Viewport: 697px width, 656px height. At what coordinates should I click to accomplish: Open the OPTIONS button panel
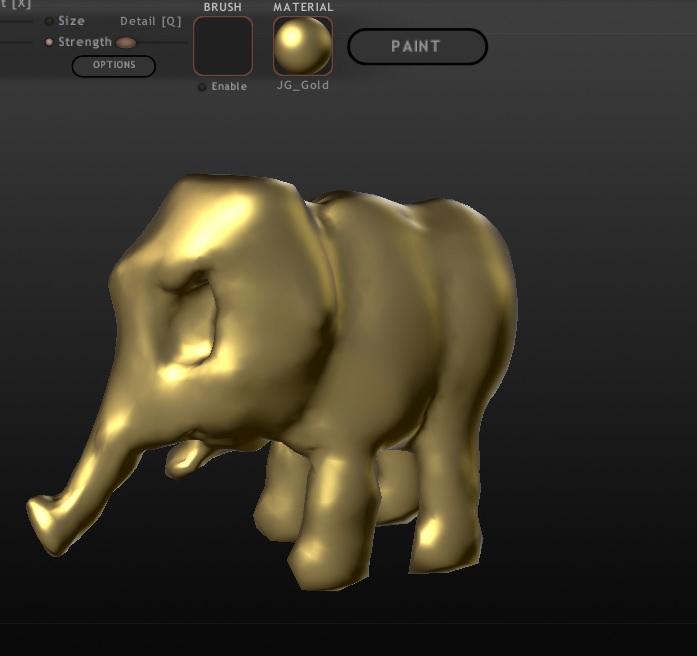(114, 66)
